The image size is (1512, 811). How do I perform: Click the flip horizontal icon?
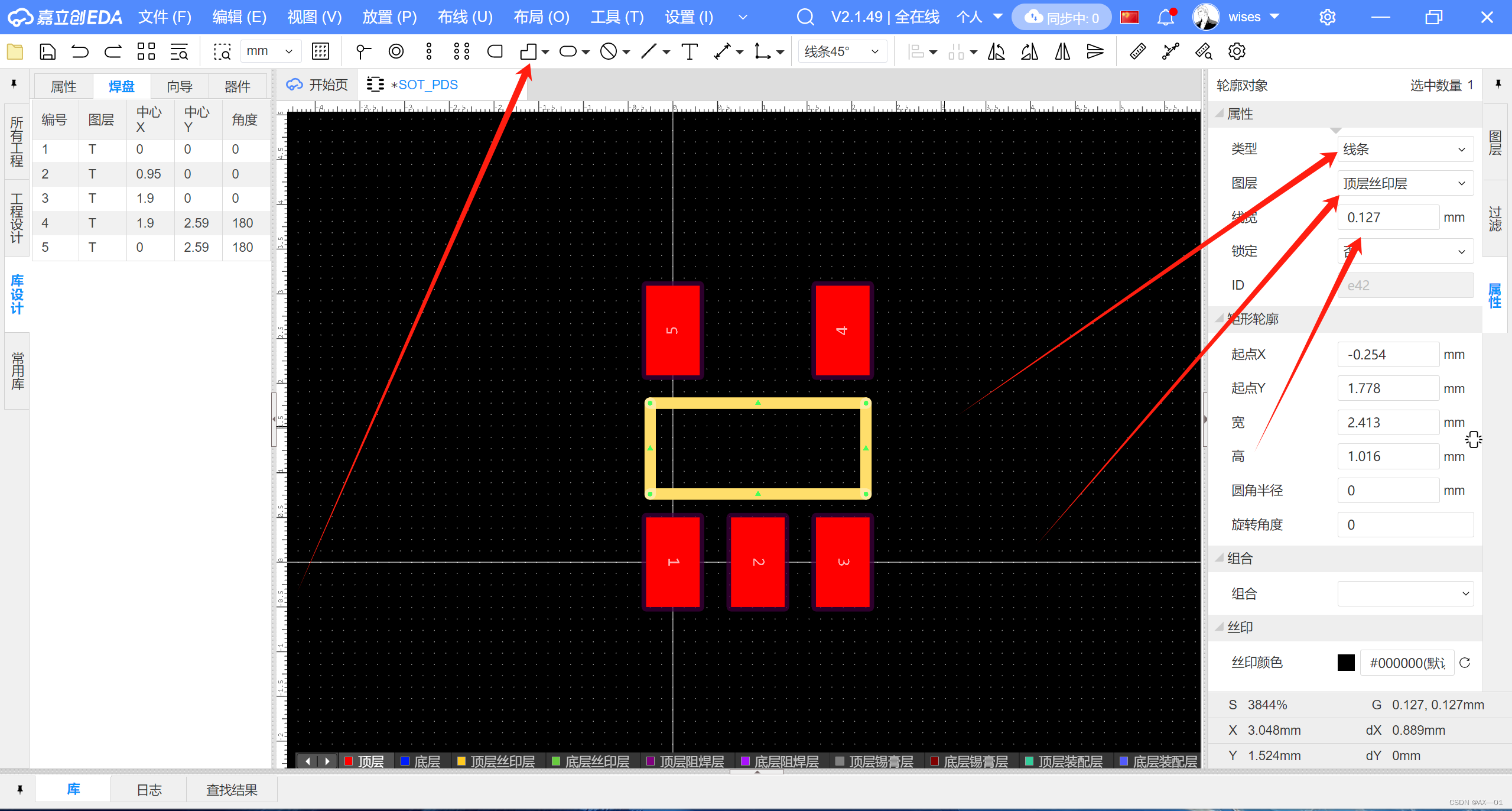point(1062,51)
